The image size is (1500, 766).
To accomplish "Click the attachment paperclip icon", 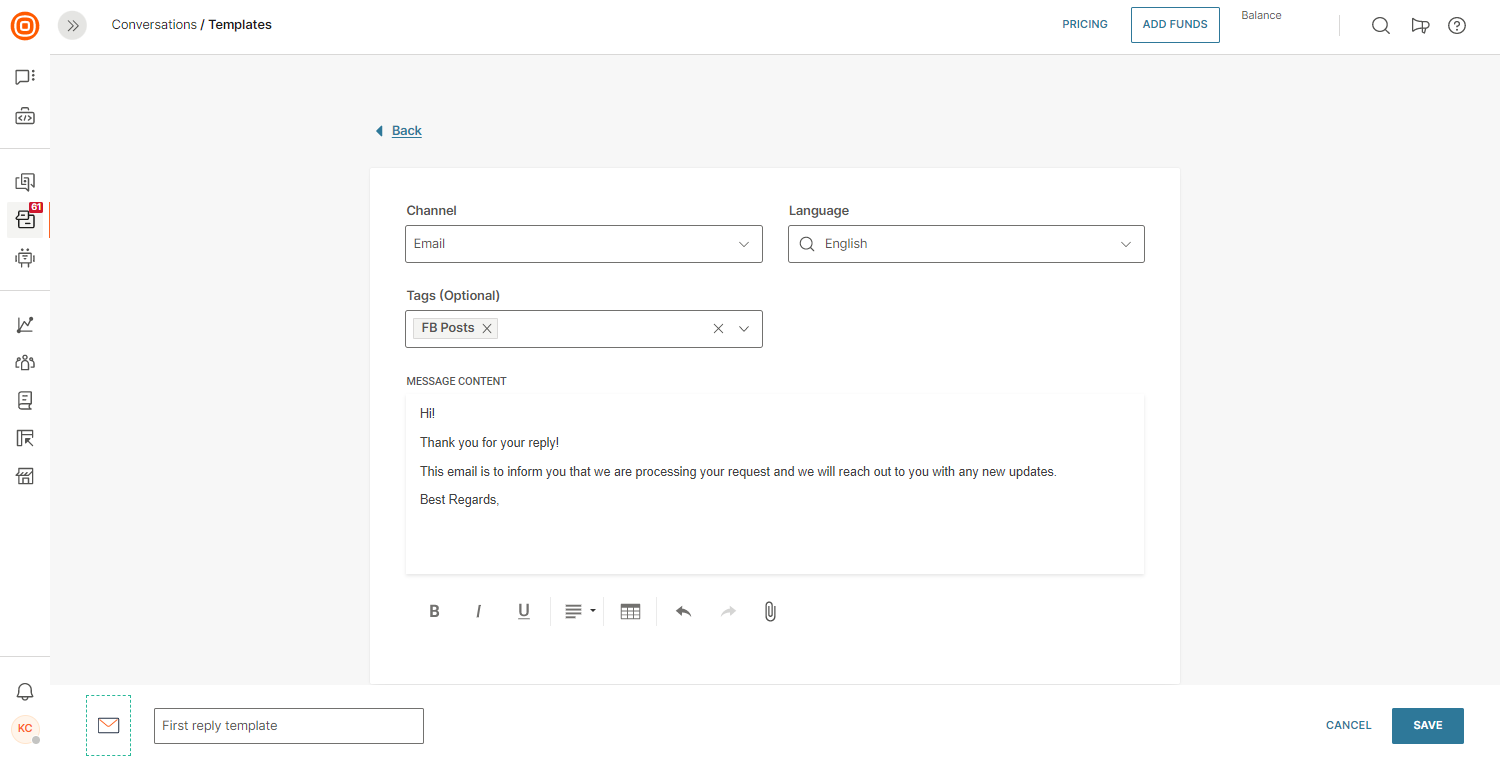I will [770, 612].
